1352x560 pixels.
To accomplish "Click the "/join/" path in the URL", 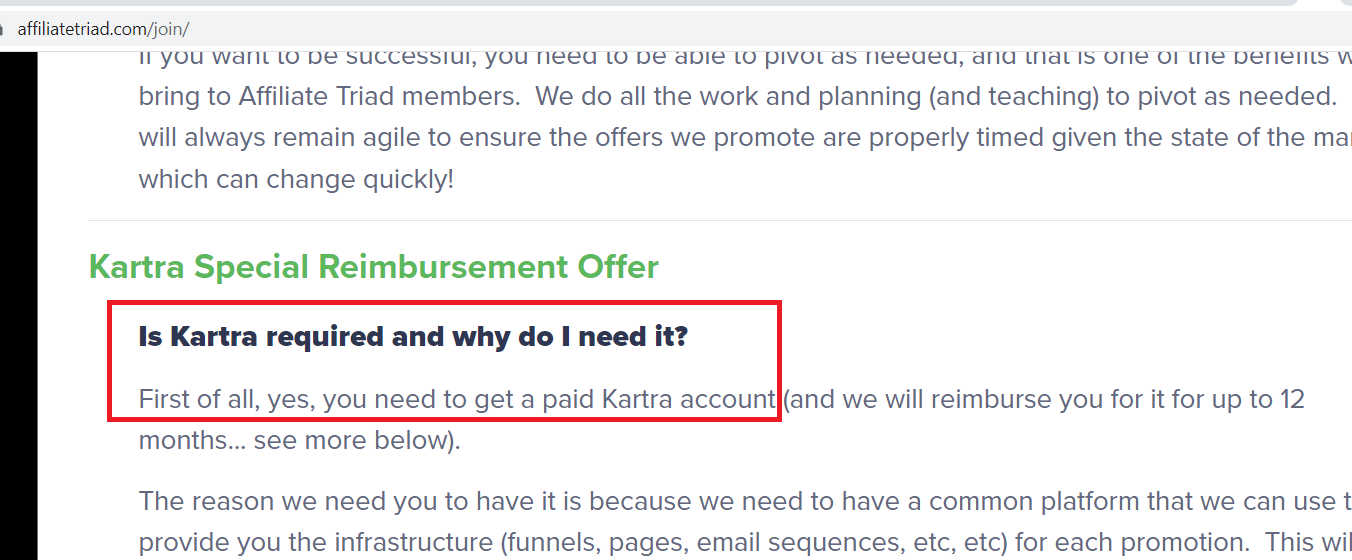I will coord(169,29).
